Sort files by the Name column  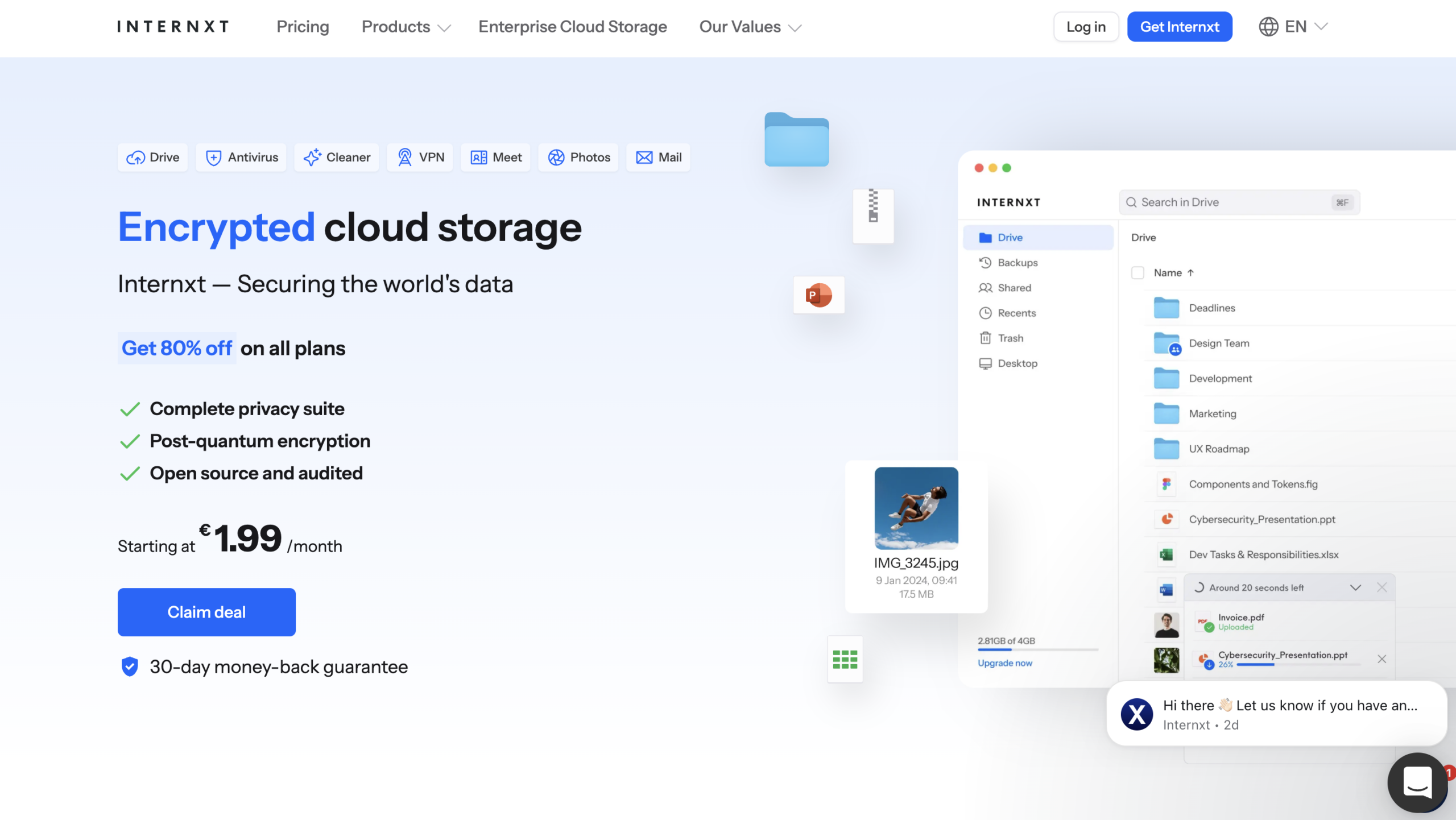pyautogui.click(x=1174, y=273)
